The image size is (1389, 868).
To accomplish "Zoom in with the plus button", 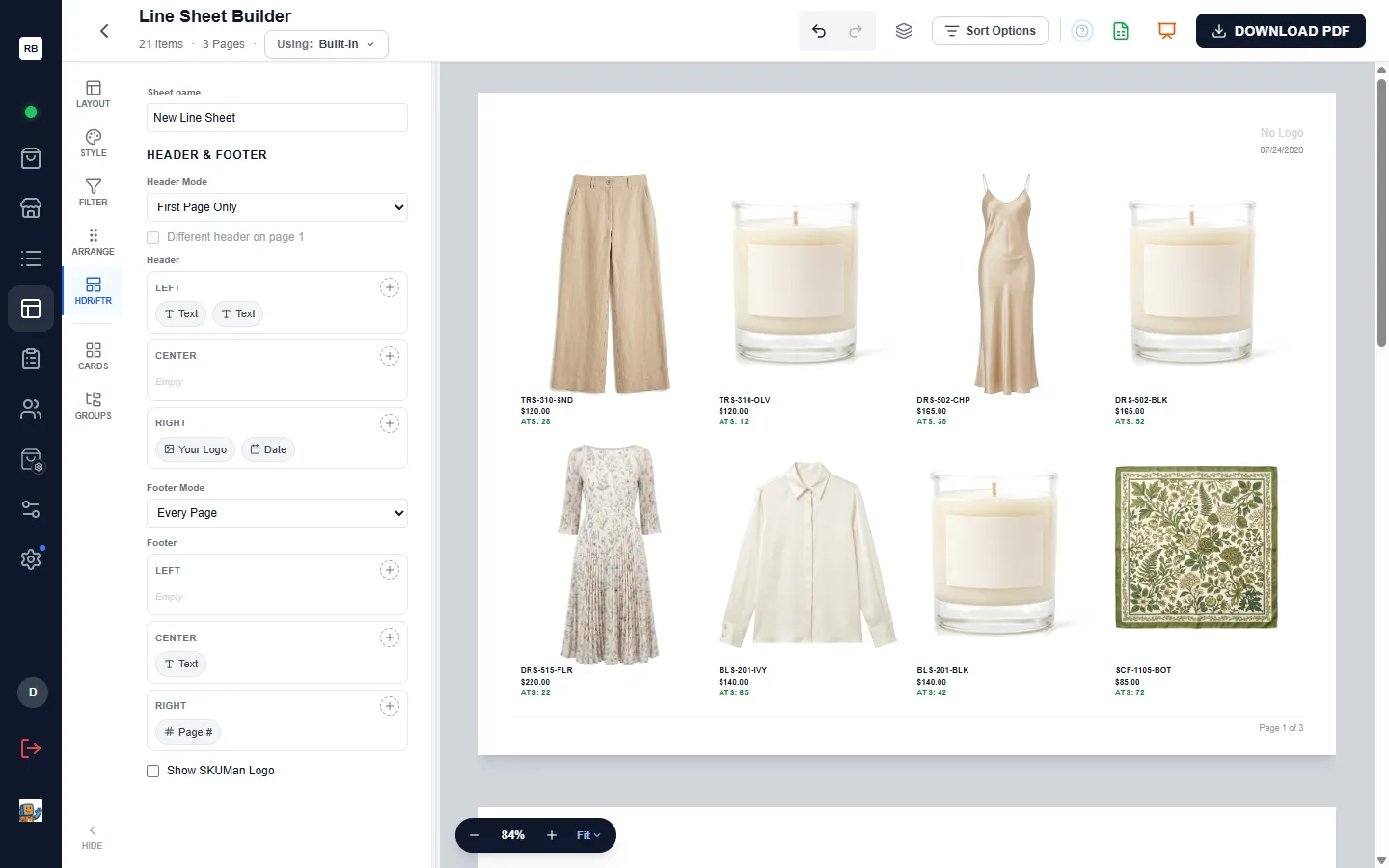I will (552, 835).
